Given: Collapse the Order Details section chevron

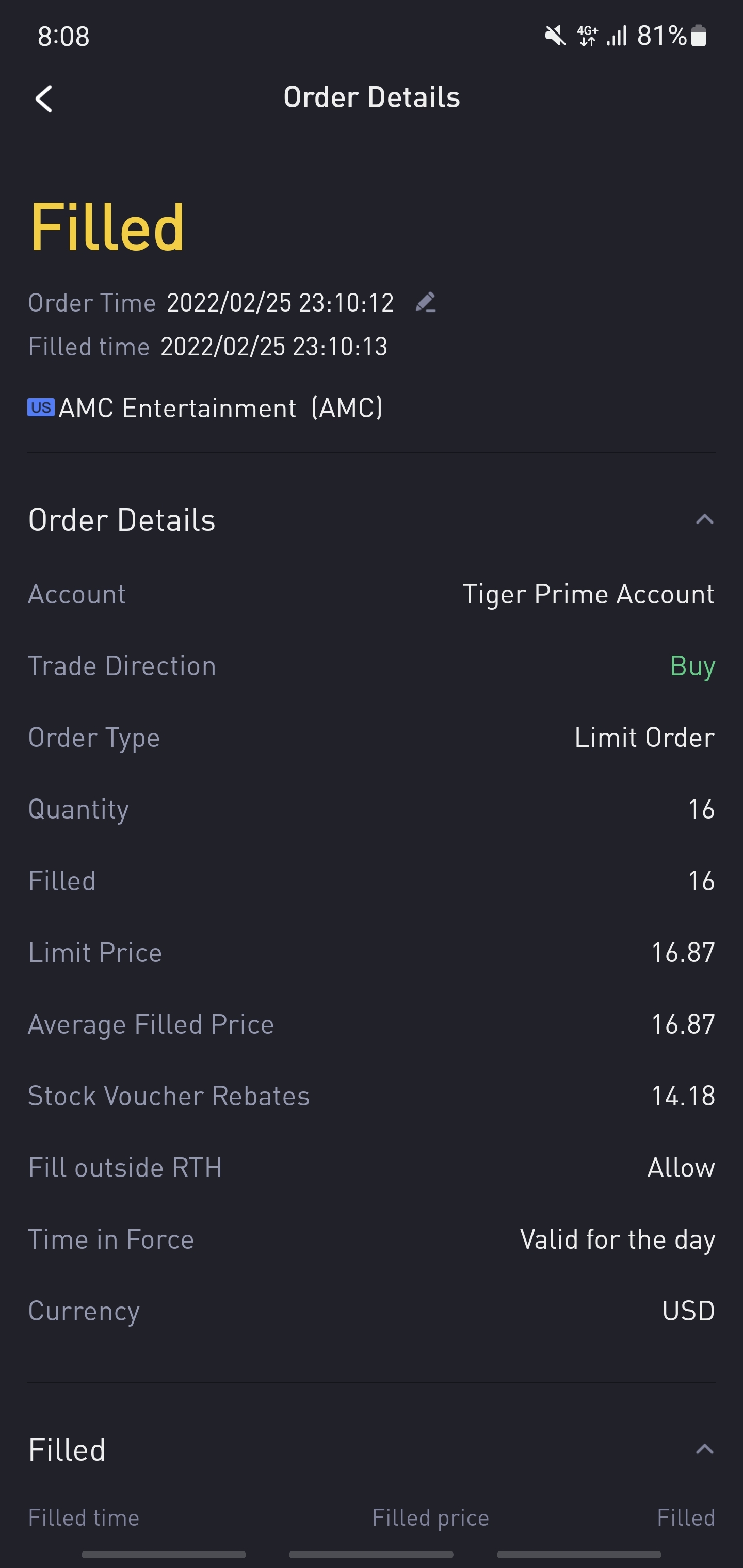Looking at the screenshot, I should point(704,519).
